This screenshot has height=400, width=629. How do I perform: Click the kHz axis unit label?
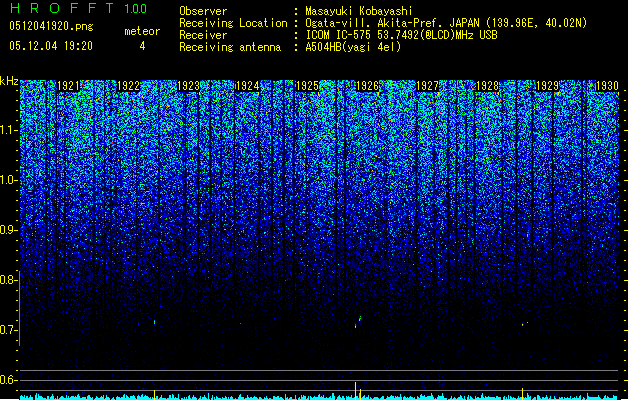[x=9, y=81]
